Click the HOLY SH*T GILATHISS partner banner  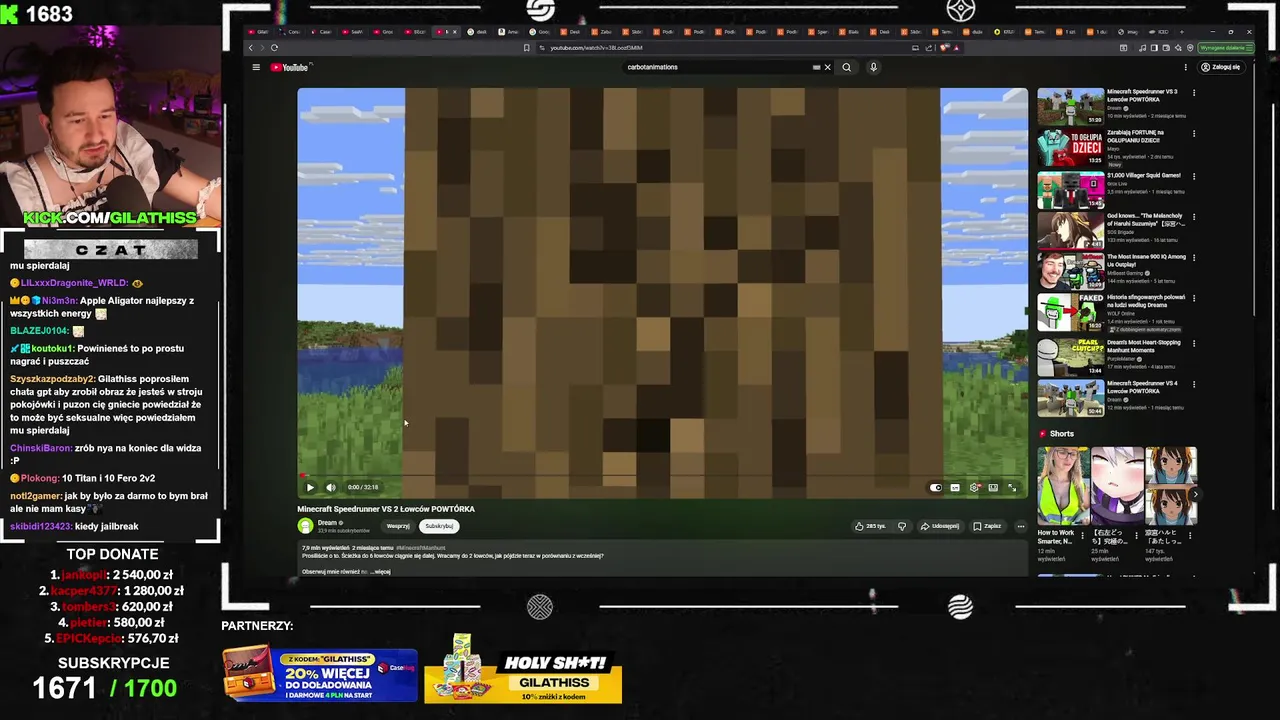click(x=523, y=668)
